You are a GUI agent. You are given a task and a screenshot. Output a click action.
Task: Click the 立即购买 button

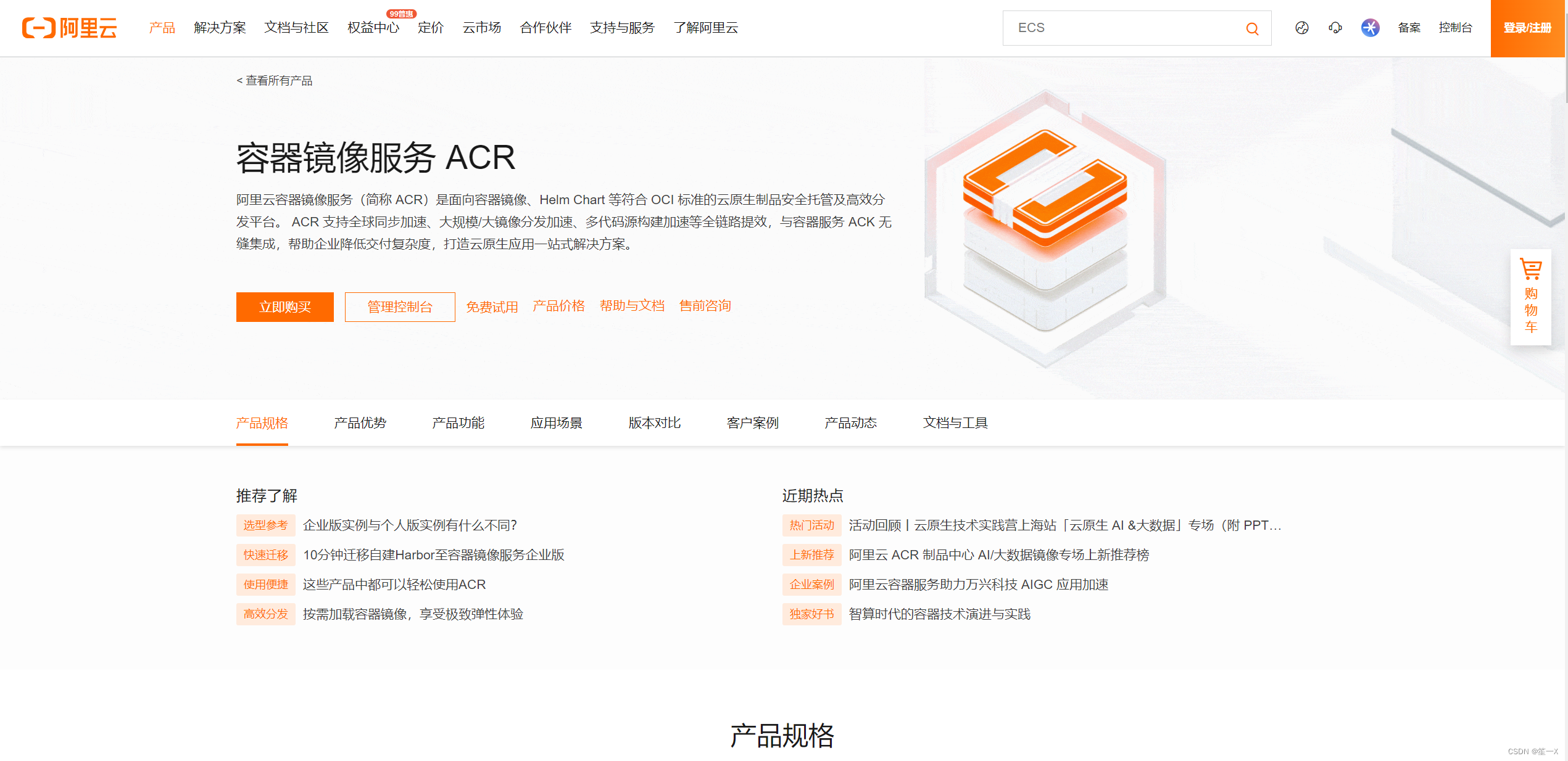(x=285, y=307)
